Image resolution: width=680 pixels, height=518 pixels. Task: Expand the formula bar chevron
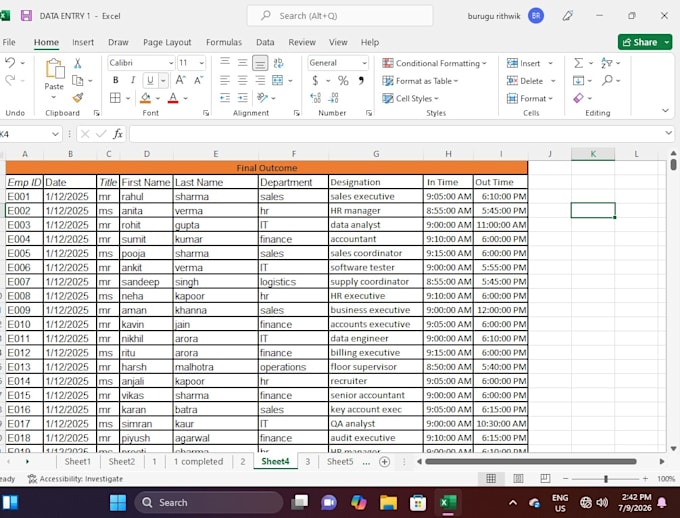tap(668, 133)
